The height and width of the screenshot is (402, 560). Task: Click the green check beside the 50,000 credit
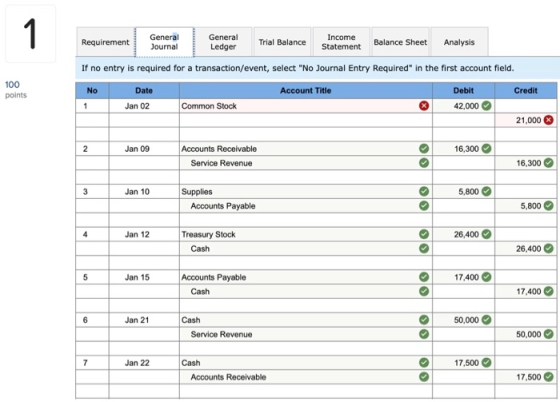point(549,334)
